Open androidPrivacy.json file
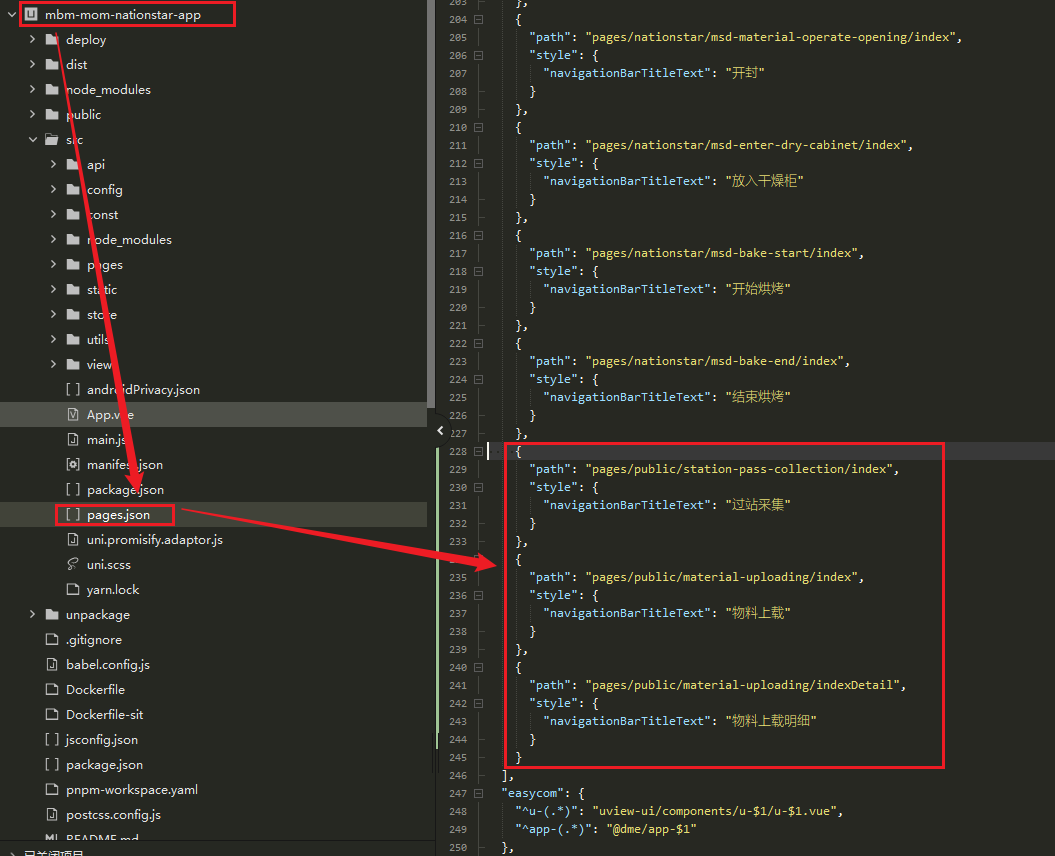This screenshot has height=856, width=1055. (143, 390)
